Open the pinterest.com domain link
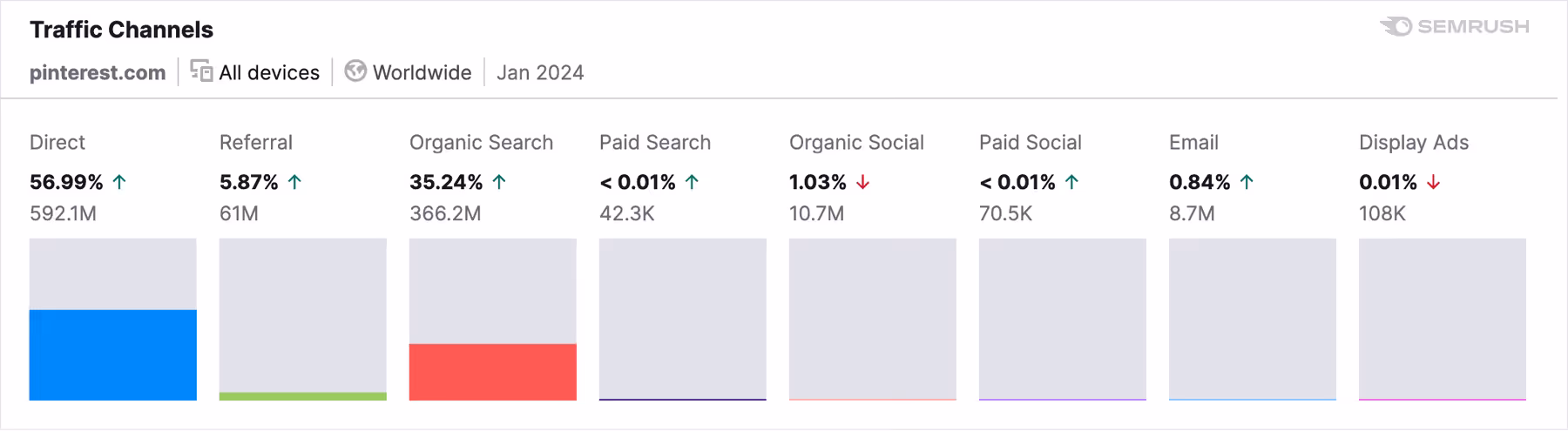Image resolution: width=1568 pixels, height=431 pixels. [98, 72]
